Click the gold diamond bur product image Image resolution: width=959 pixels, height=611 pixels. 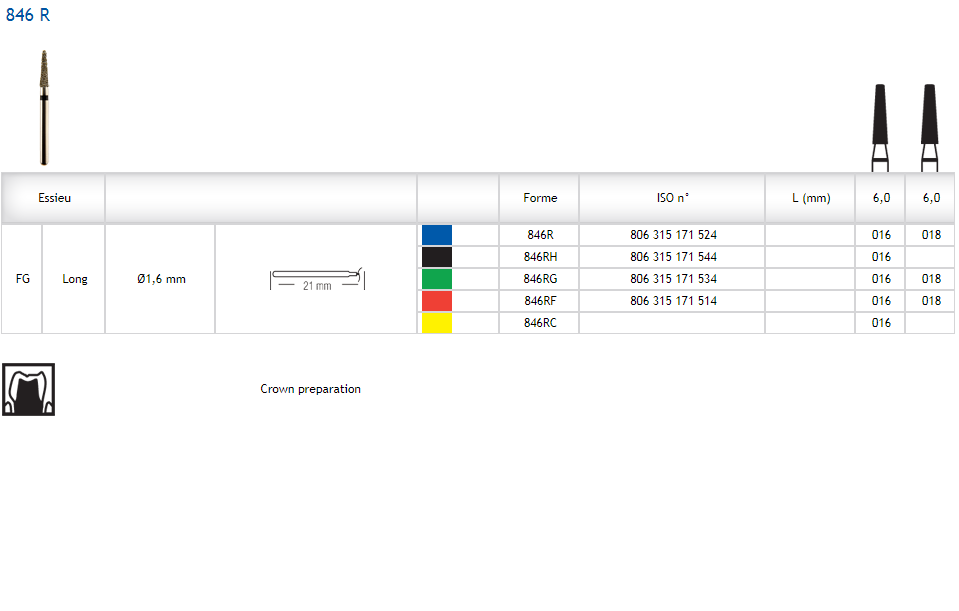[x=44, y=107]
